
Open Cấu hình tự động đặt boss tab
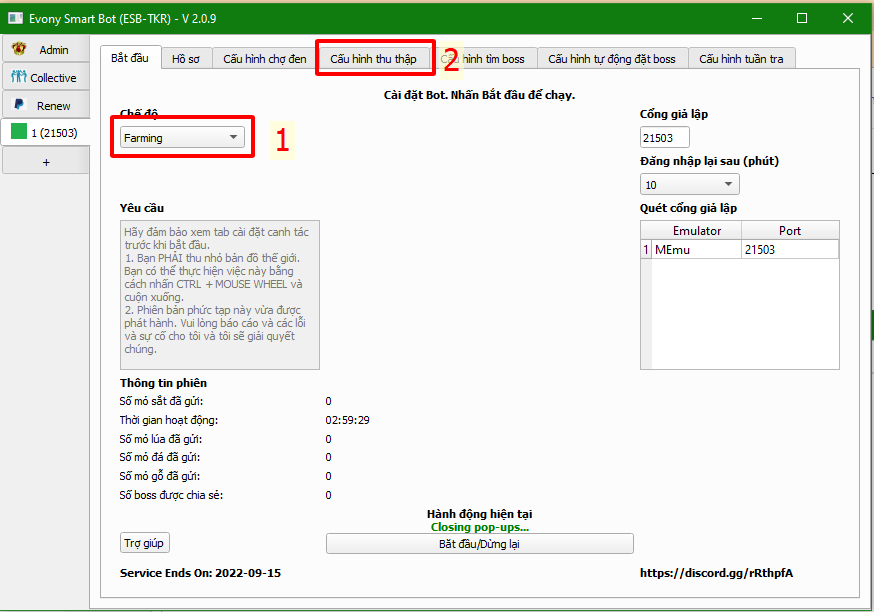[x=611, y=59]
